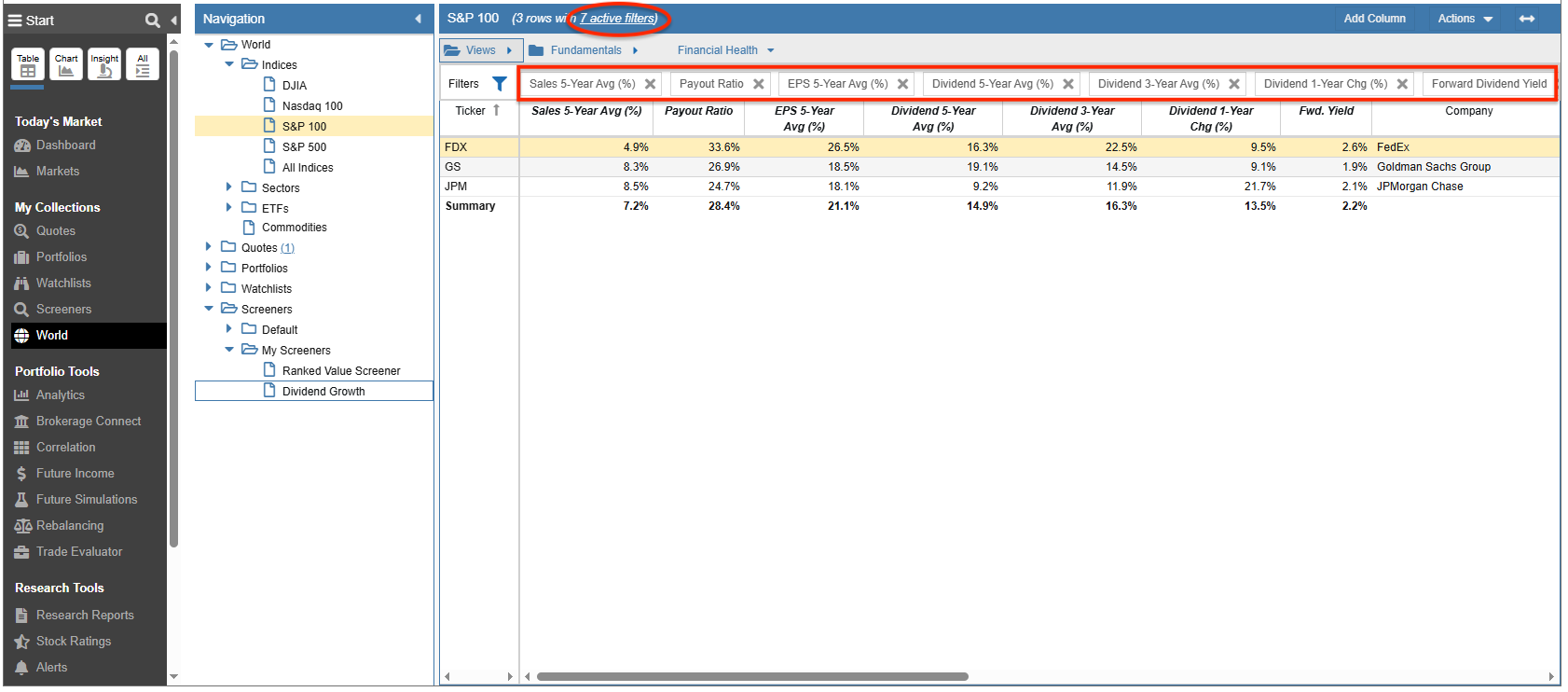Open Alerts in the sidebar
The width and height of the screenshot is (1568, 692).
[x=51, y=668]
